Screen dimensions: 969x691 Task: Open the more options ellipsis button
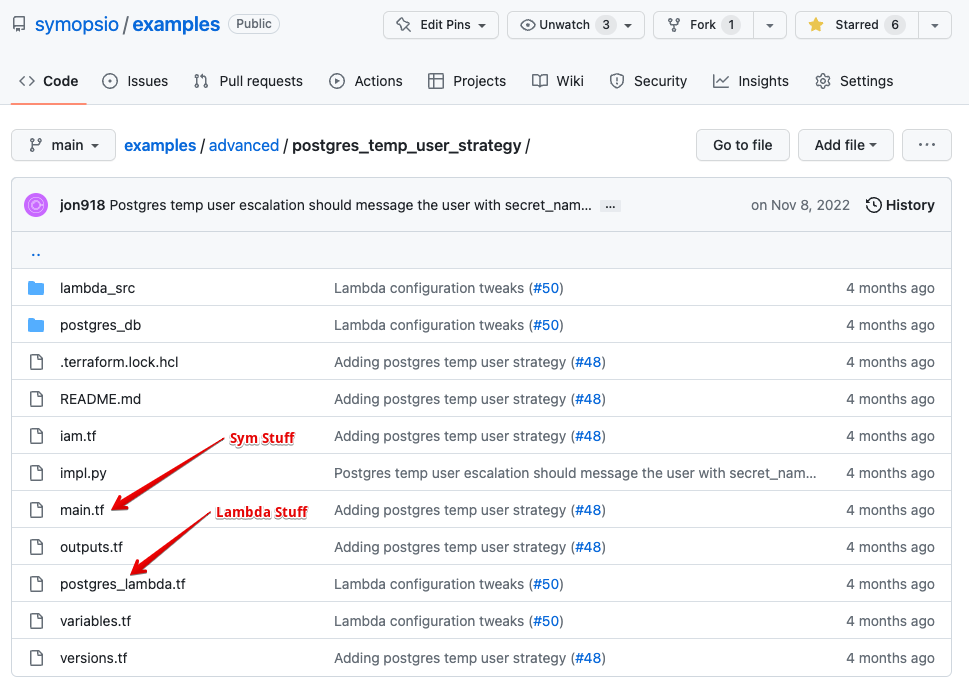pyautogui.click(x=926, y=145)
